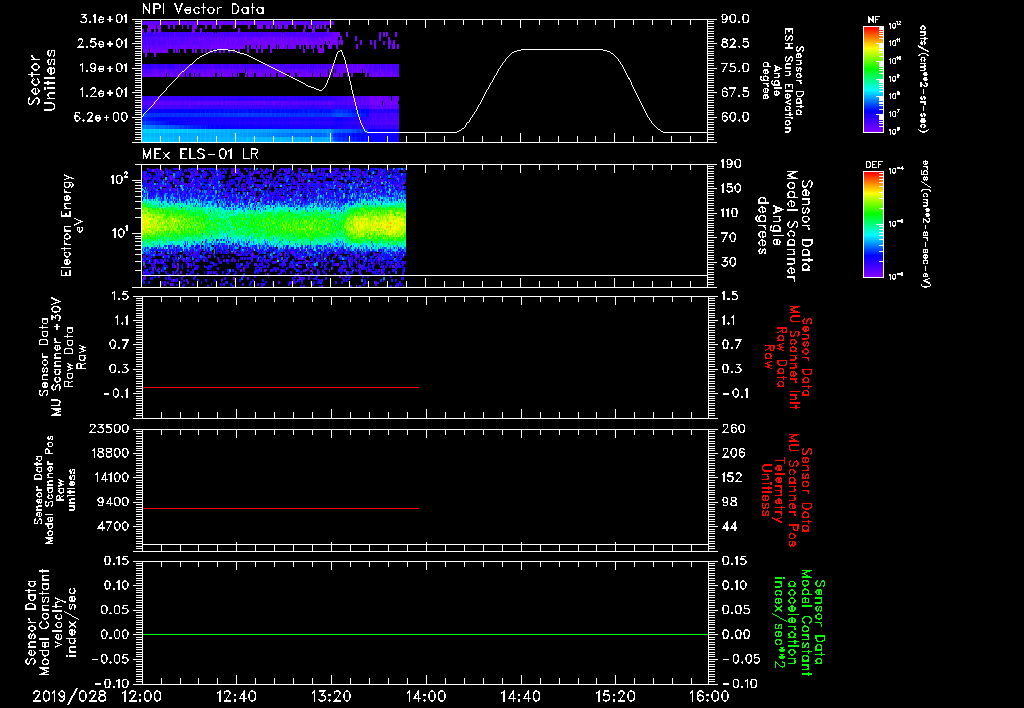Click the "4700" scanner position tick

(x=114, y=526)
